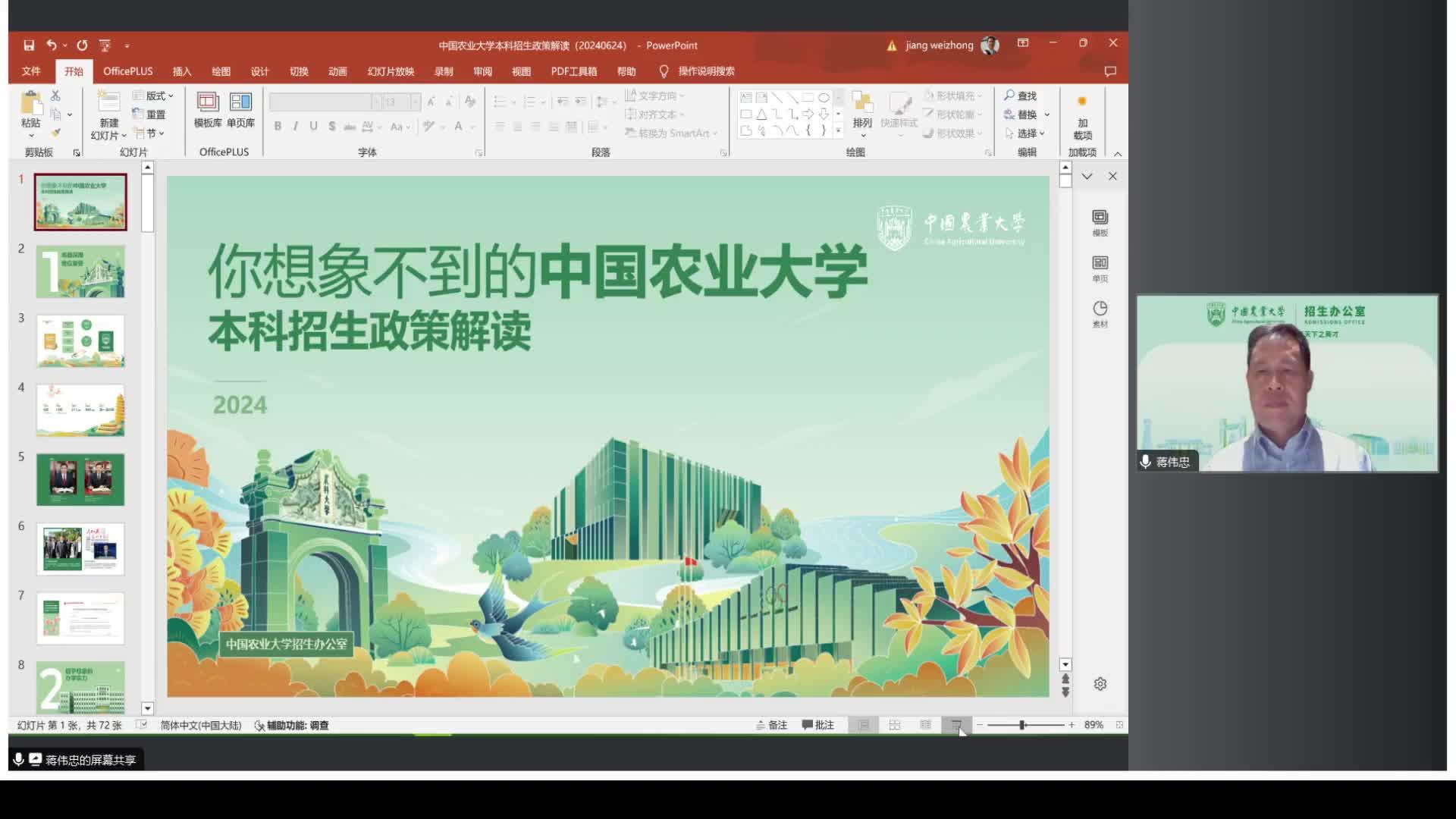The width and height of the screenshot is (1456, 819).
Task: Click the Paste clipboard icon
Action: (31, 103)
